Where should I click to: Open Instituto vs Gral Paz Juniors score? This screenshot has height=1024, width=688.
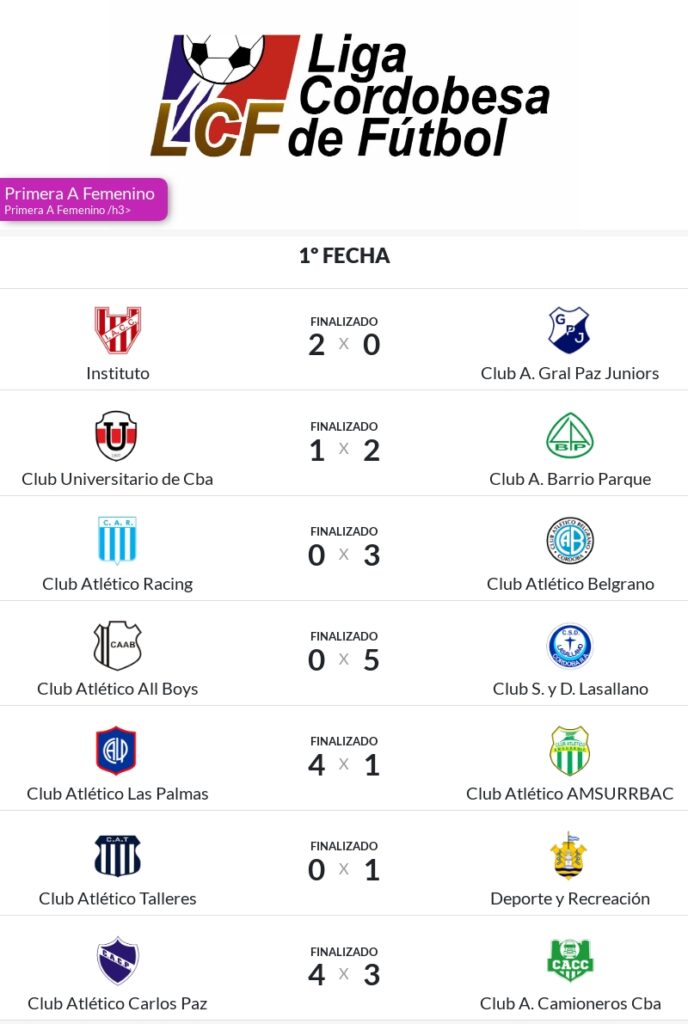tap(344, 345)
